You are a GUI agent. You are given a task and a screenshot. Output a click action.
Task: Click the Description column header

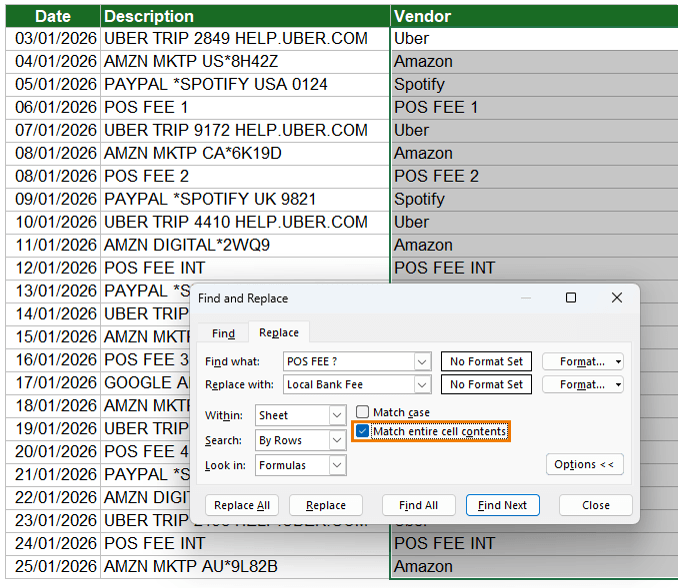[245, 16]
